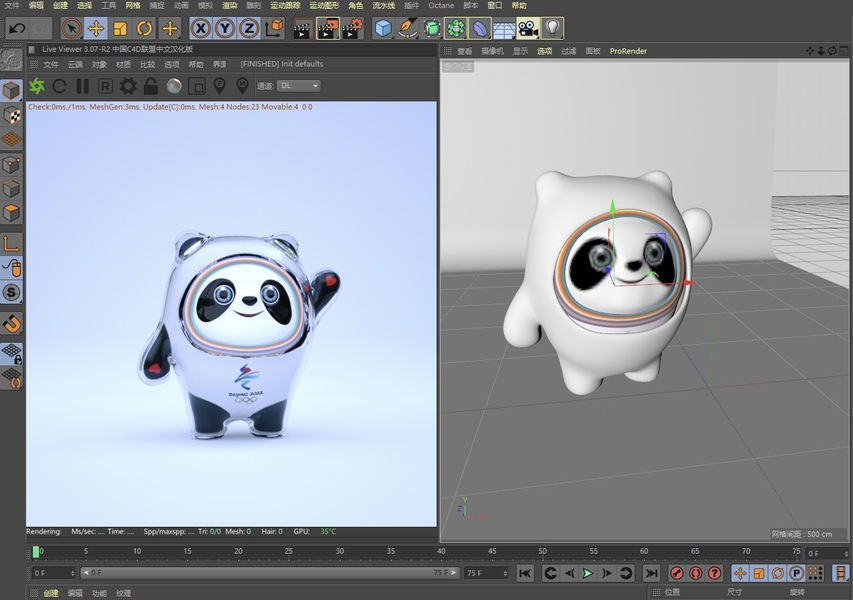The width and height of the screenshot is (853, 600).
Task: Go to end of timeline
Action: 651,573
